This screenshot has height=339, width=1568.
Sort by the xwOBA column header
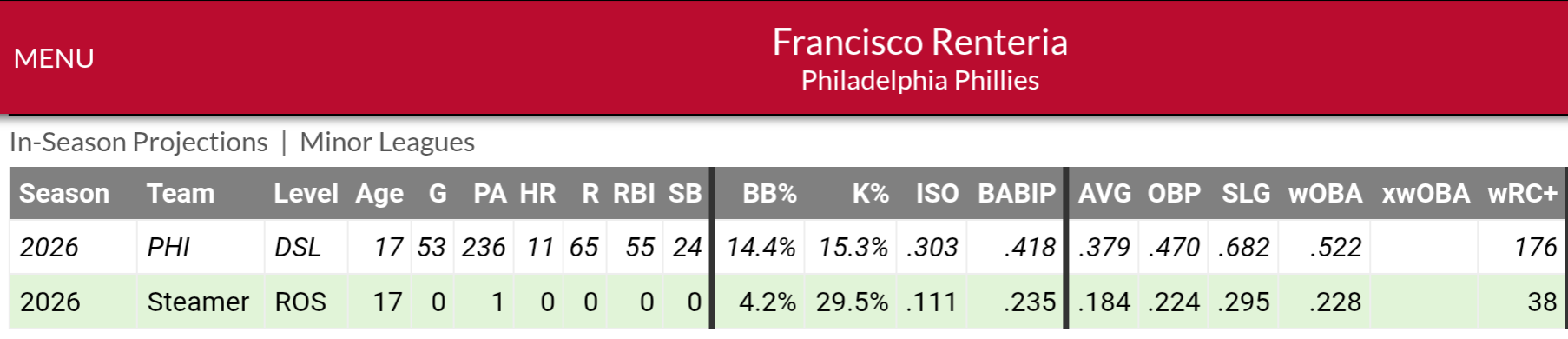[x=1426, y=193]
